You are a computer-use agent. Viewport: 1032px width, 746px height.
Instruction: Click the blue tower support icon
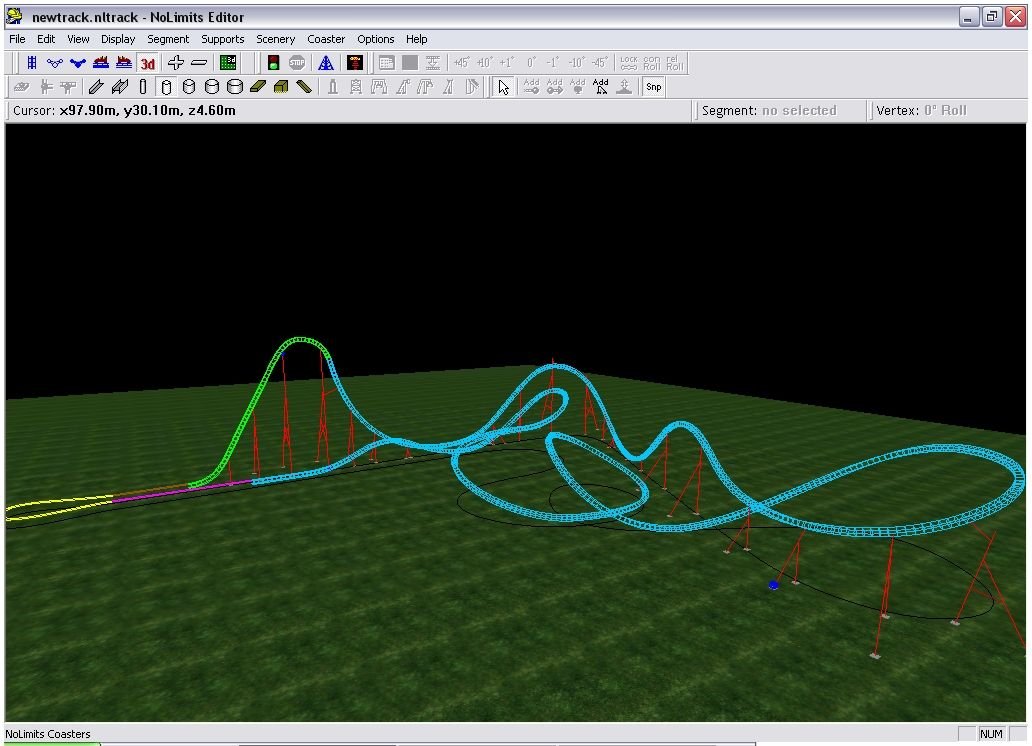click(x=326, y=63)
